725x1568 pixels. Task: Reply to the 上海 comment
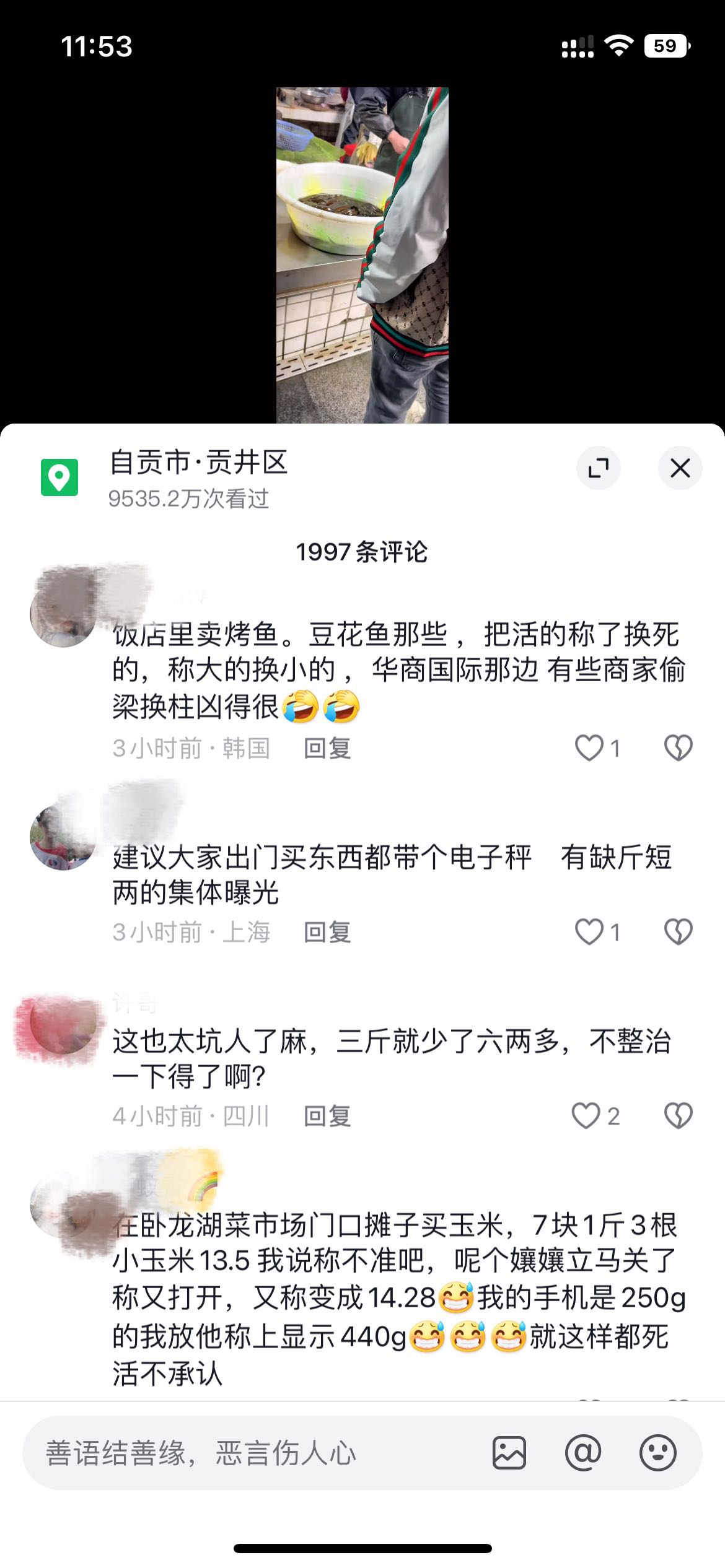click(327, 932)
